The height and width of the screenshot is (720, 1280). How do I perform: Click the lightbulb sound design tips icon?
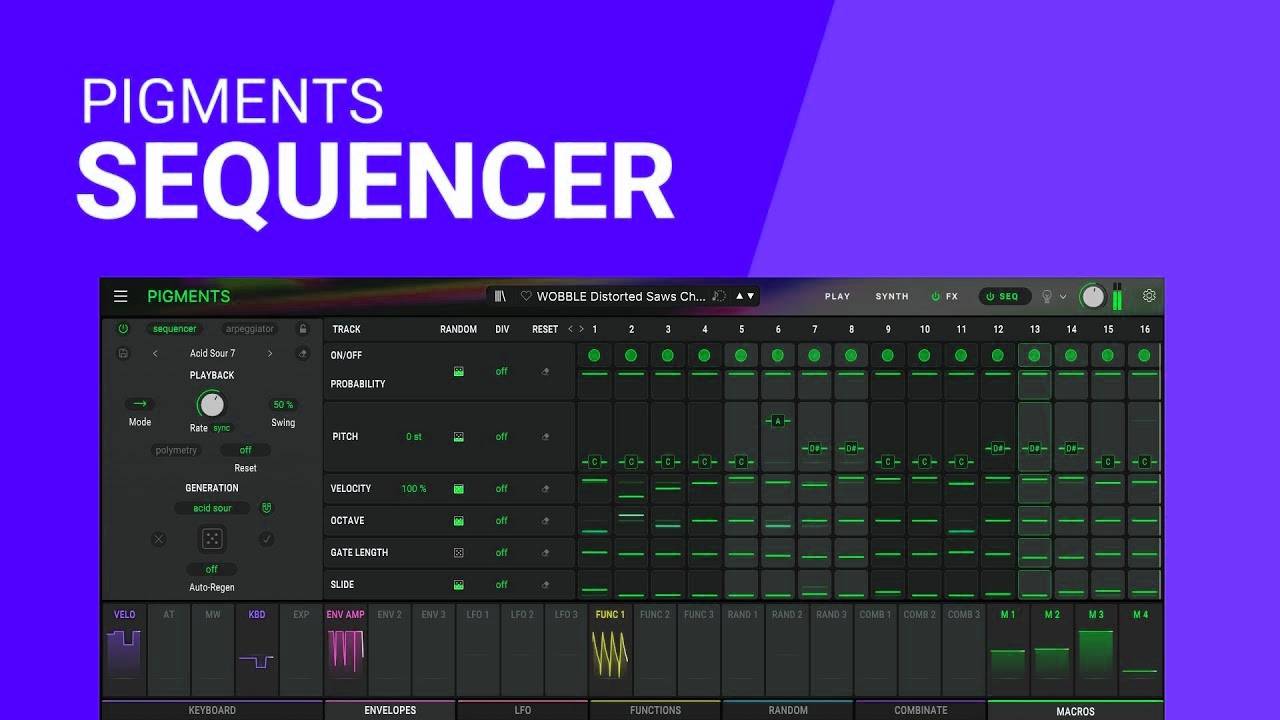(x=1047, y=297)
